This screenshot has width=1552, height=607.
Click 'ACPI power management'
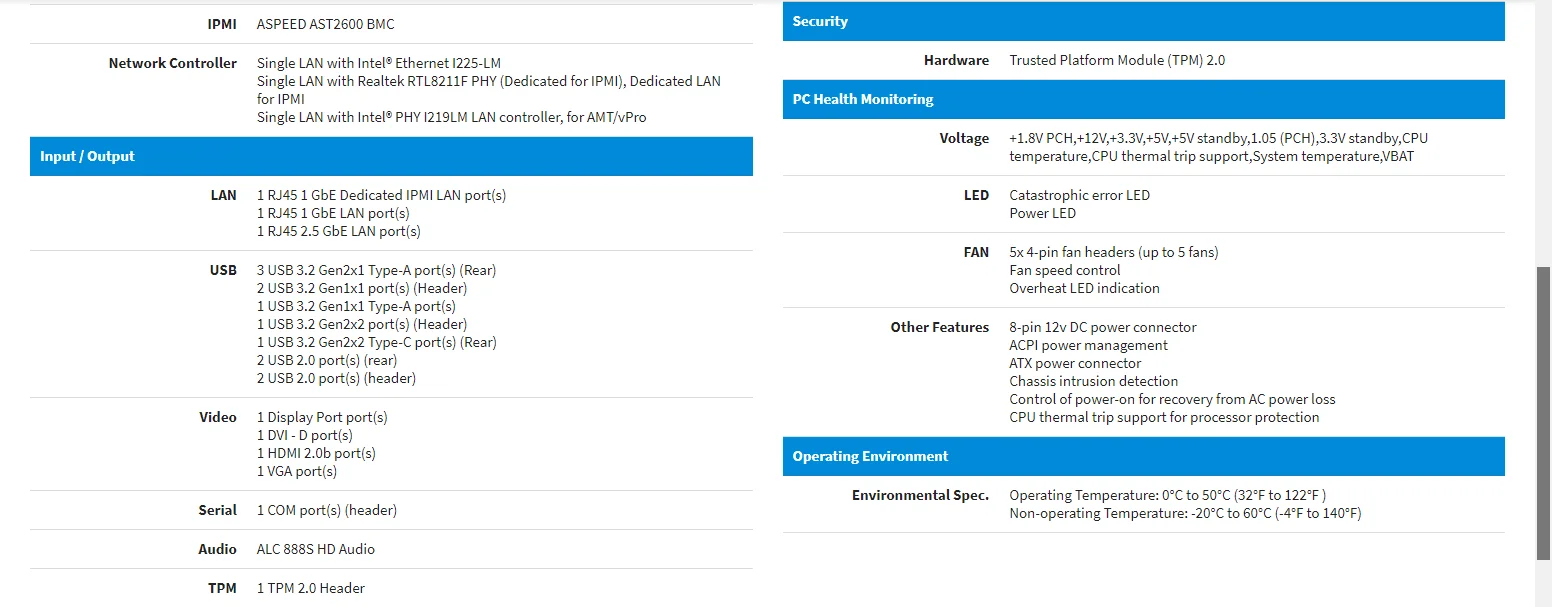(1089, 345)
